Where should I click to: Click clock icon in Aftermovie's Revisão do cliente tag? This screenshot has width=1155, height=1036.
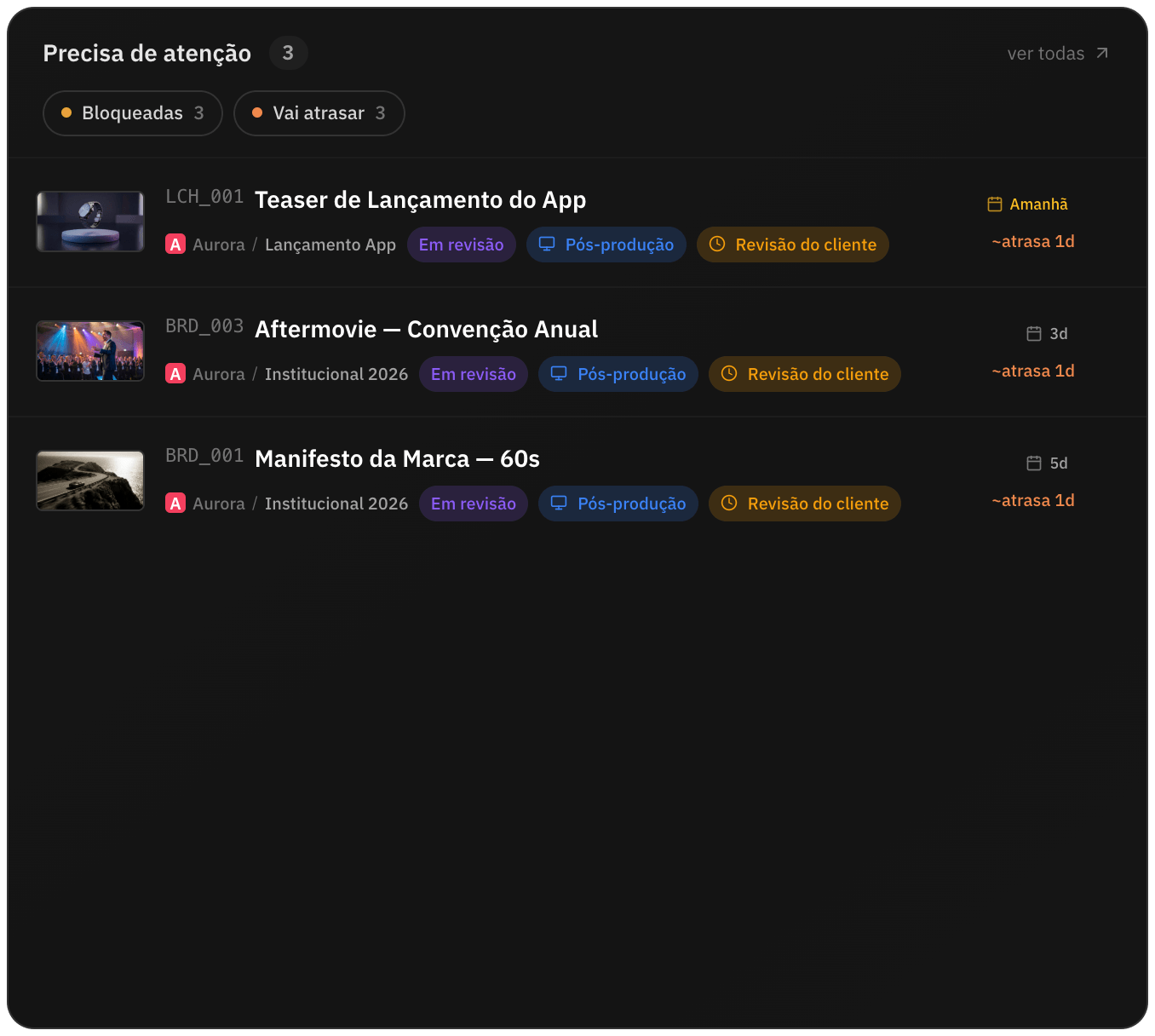click(x=729, y=373)
